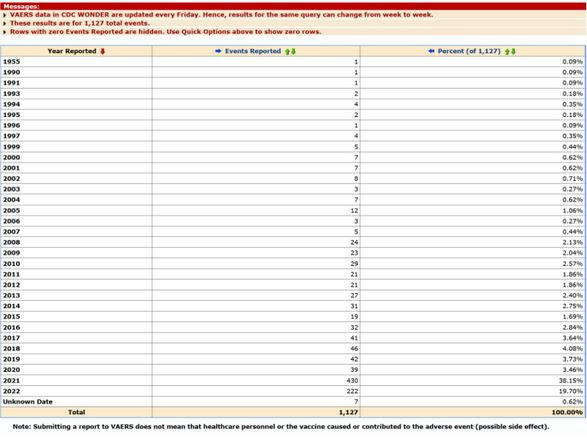The width and height of the screenshot is (587, 443).
Task: Click the 19.70% percent cell
Action: (571, 391)
